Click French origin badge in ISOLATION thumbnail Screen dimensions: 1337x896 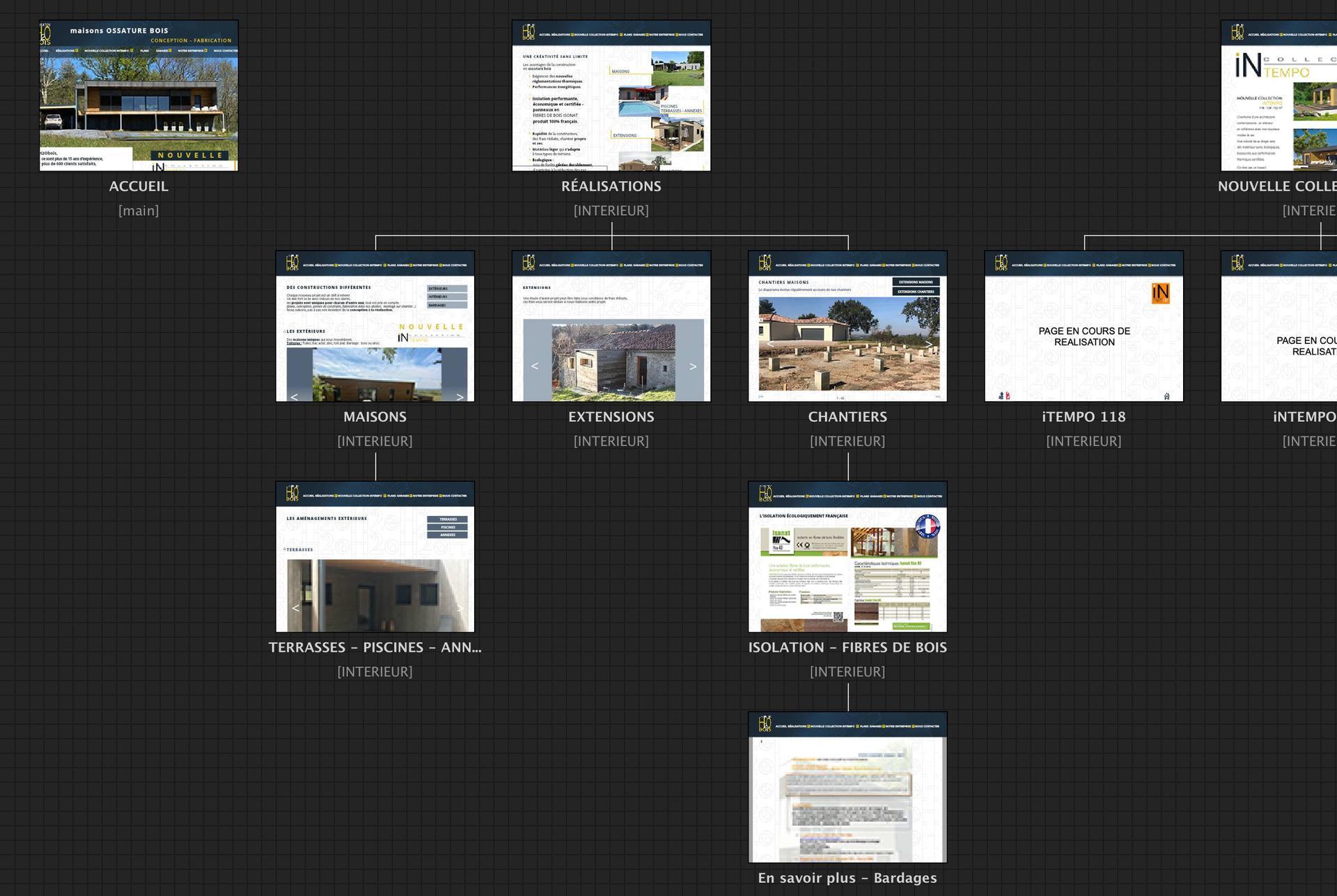pos(927,526)
